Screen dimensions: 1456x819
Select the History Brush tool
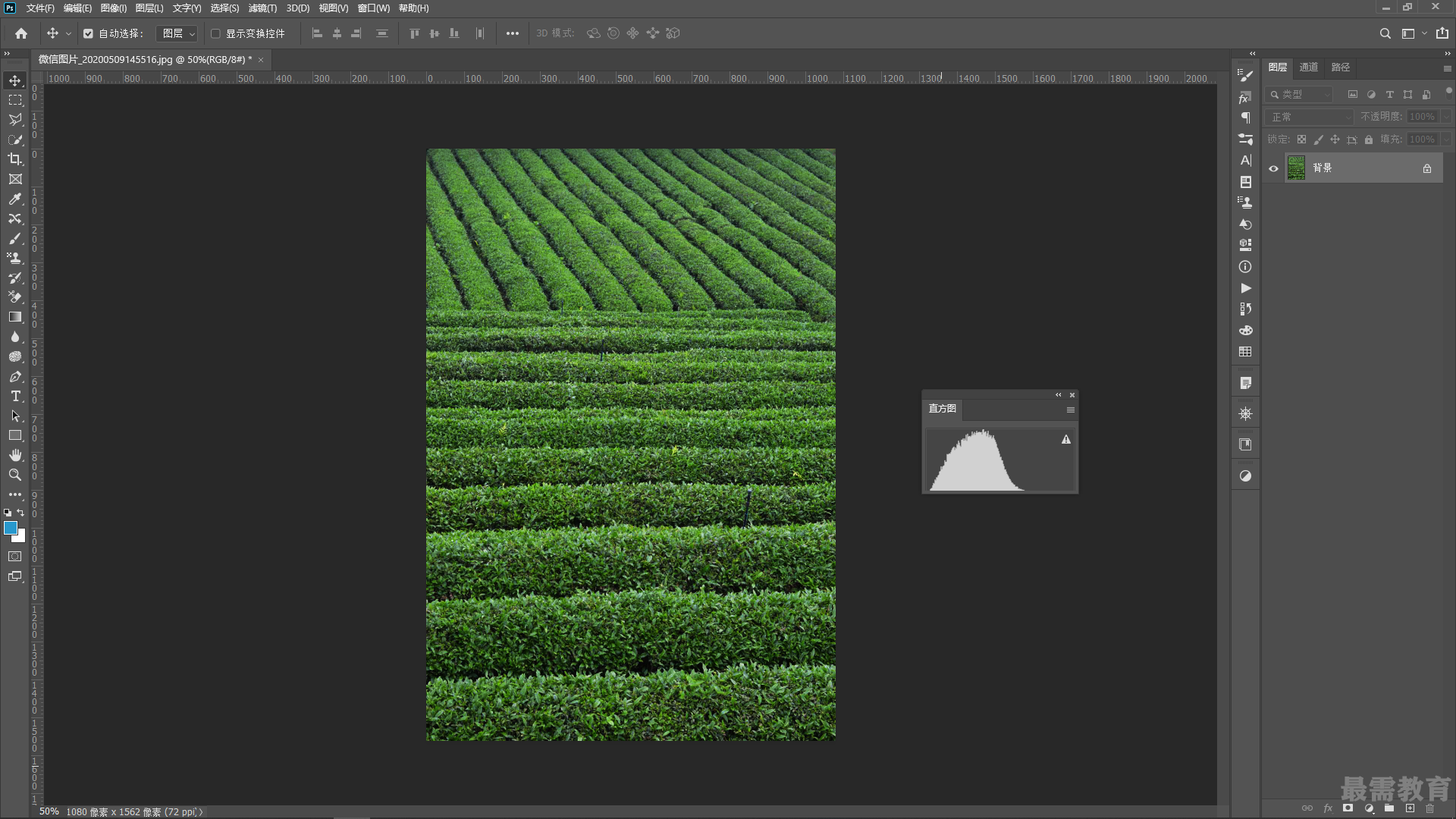coord(15,278)
